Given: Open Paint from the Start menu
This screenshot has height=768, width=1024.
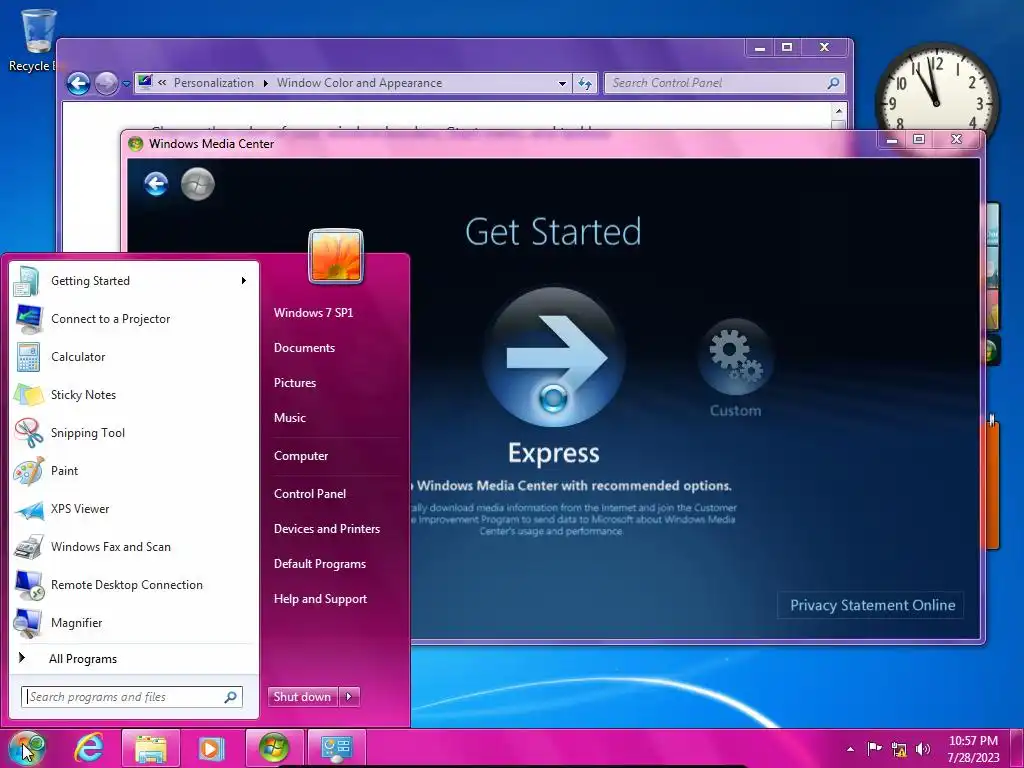Looking at the screenshot, I should click(134, 471).
